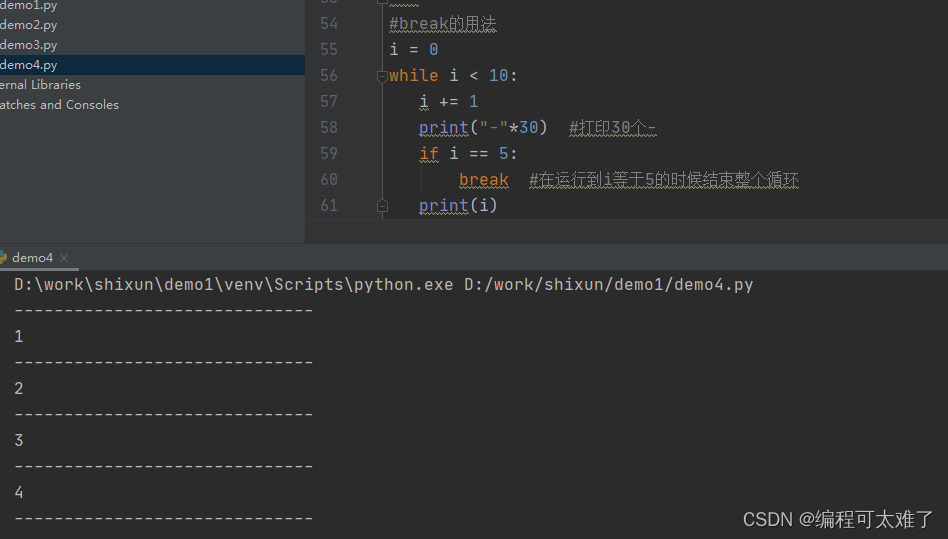948x539 pixels.
Task: Open demo3.py in project tree
Action: [x=28, y=45]
